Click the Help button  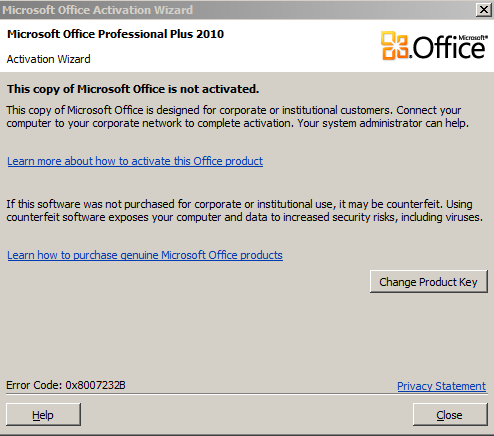43,415
